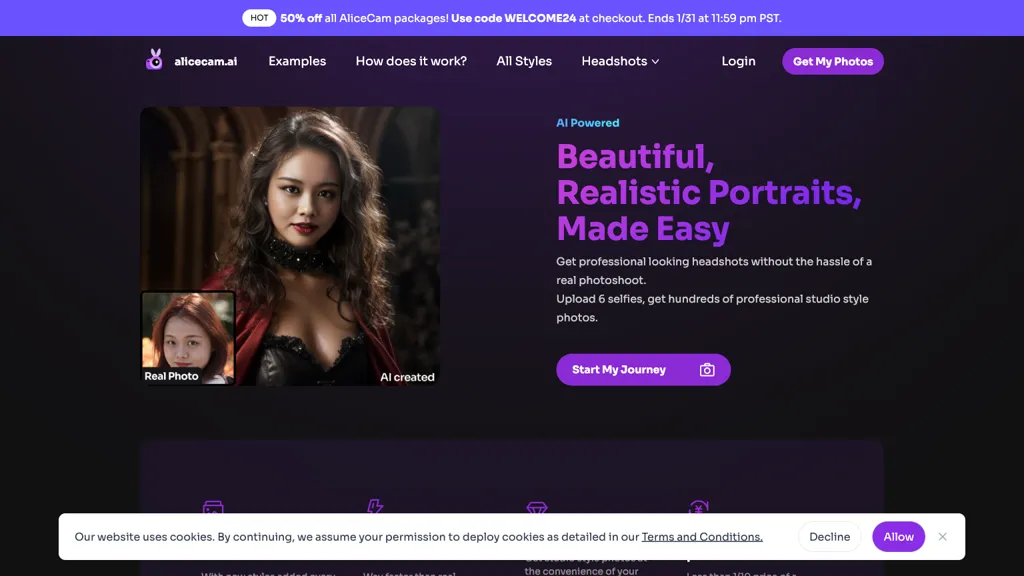Dismiss the cookie banner with the X
1024x576 pixels.
pos(943,536)
